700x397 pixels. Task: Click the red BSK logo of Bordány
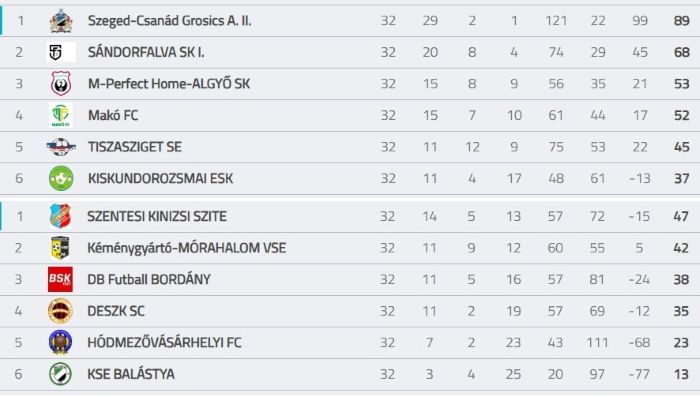coord(60,280)
